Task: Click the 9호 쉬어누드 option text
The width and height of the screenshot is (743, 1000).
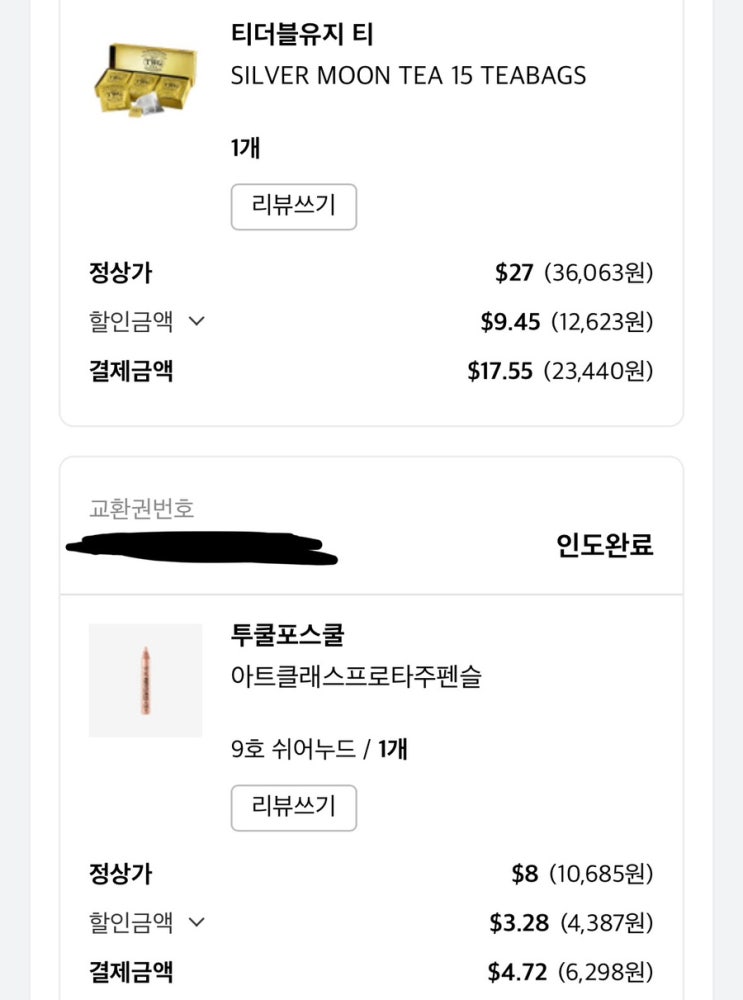Action: 292,749
